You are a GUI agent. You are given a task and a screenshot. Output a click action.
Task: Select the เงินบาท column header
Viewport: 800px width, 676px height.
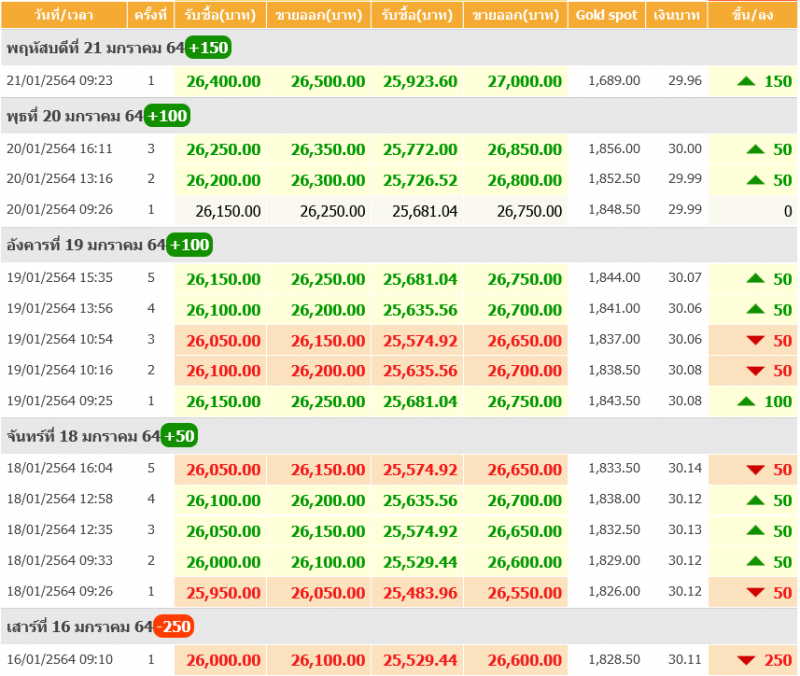[676, 15]
